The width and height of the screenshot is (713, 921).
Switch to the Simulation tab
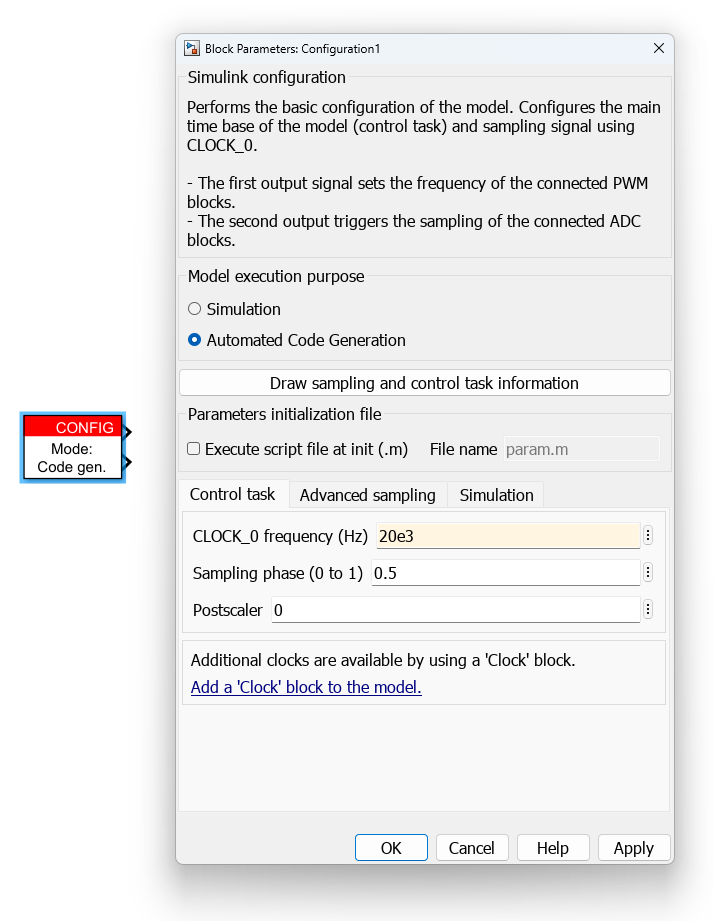point(496,495)
